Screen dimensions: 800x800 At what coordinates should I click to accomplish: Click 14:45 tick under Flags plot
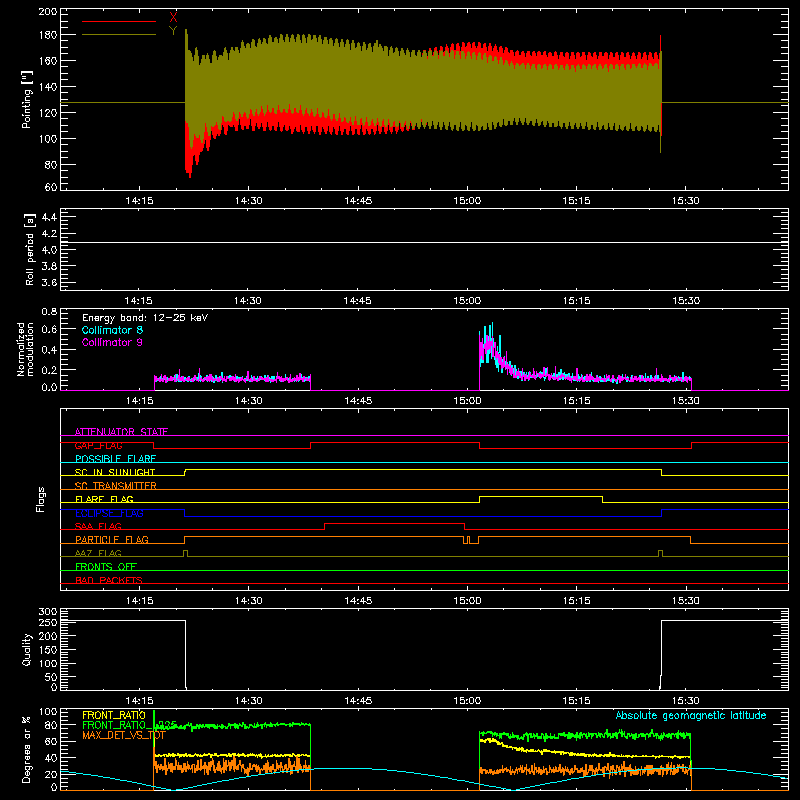point(358,601)
